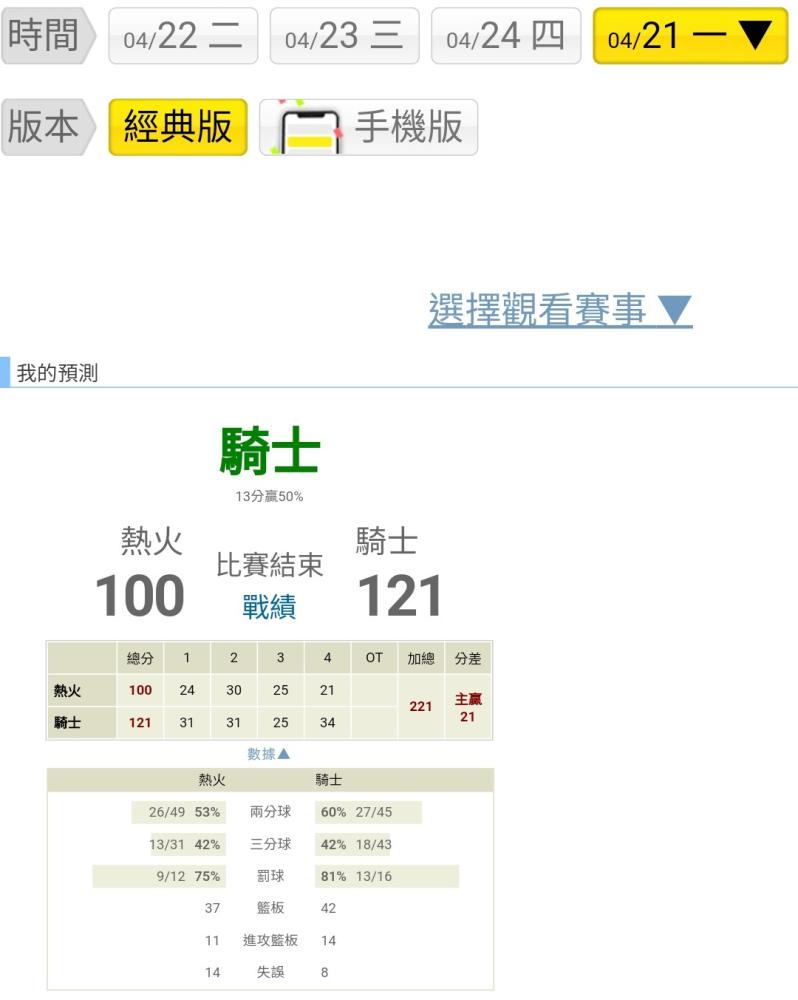Open the 04/21 date dropdown
Viewport: 798px width, 1000px height.
tap(690, 36)
